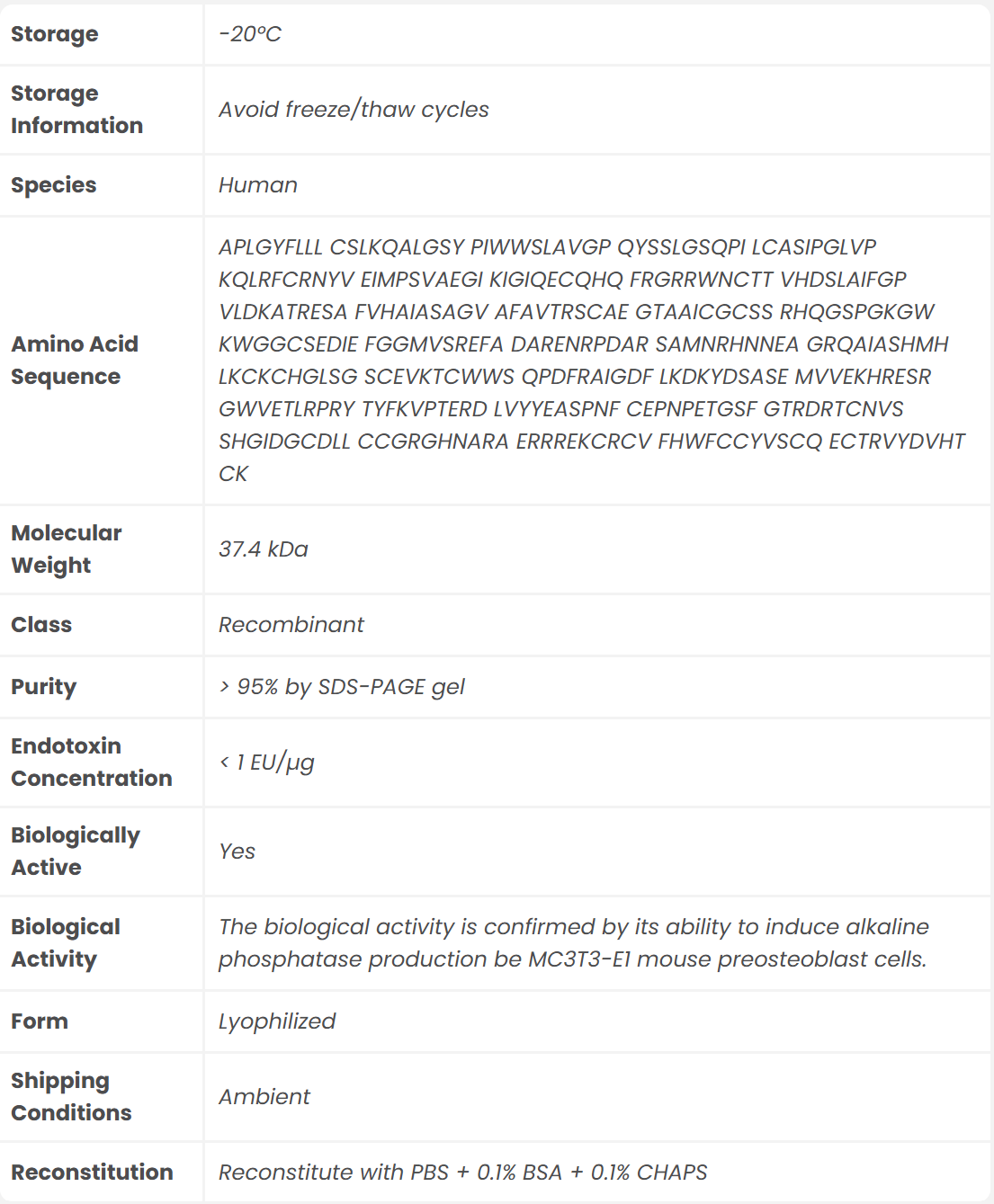This screenshot has width=994, height=1204.
Task: Select the Human species value
Action: click(258, 185)
